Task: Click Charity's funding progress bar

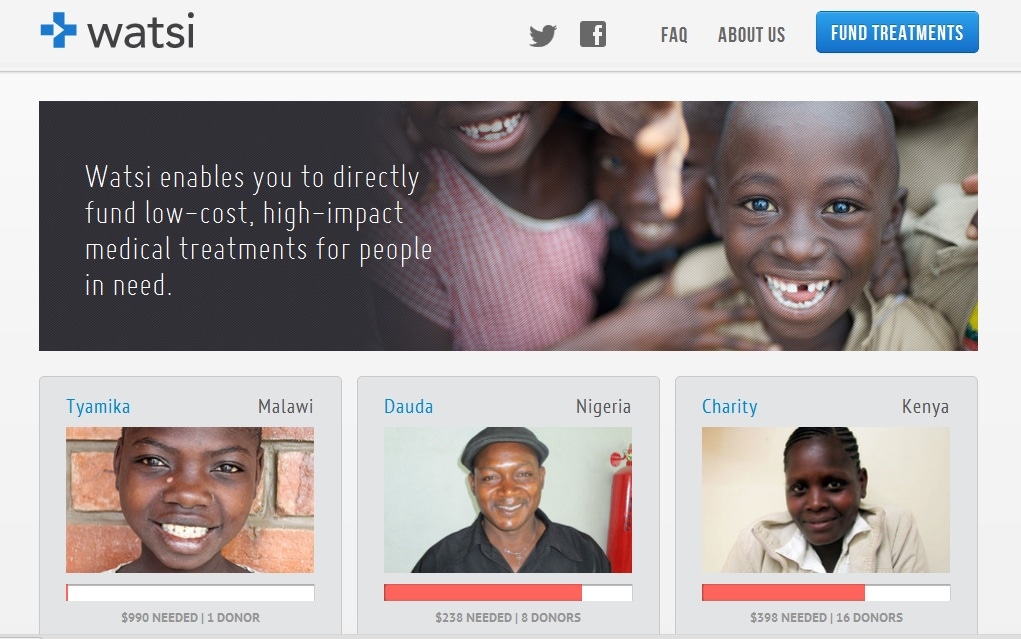Action: [x=826, y=593]
